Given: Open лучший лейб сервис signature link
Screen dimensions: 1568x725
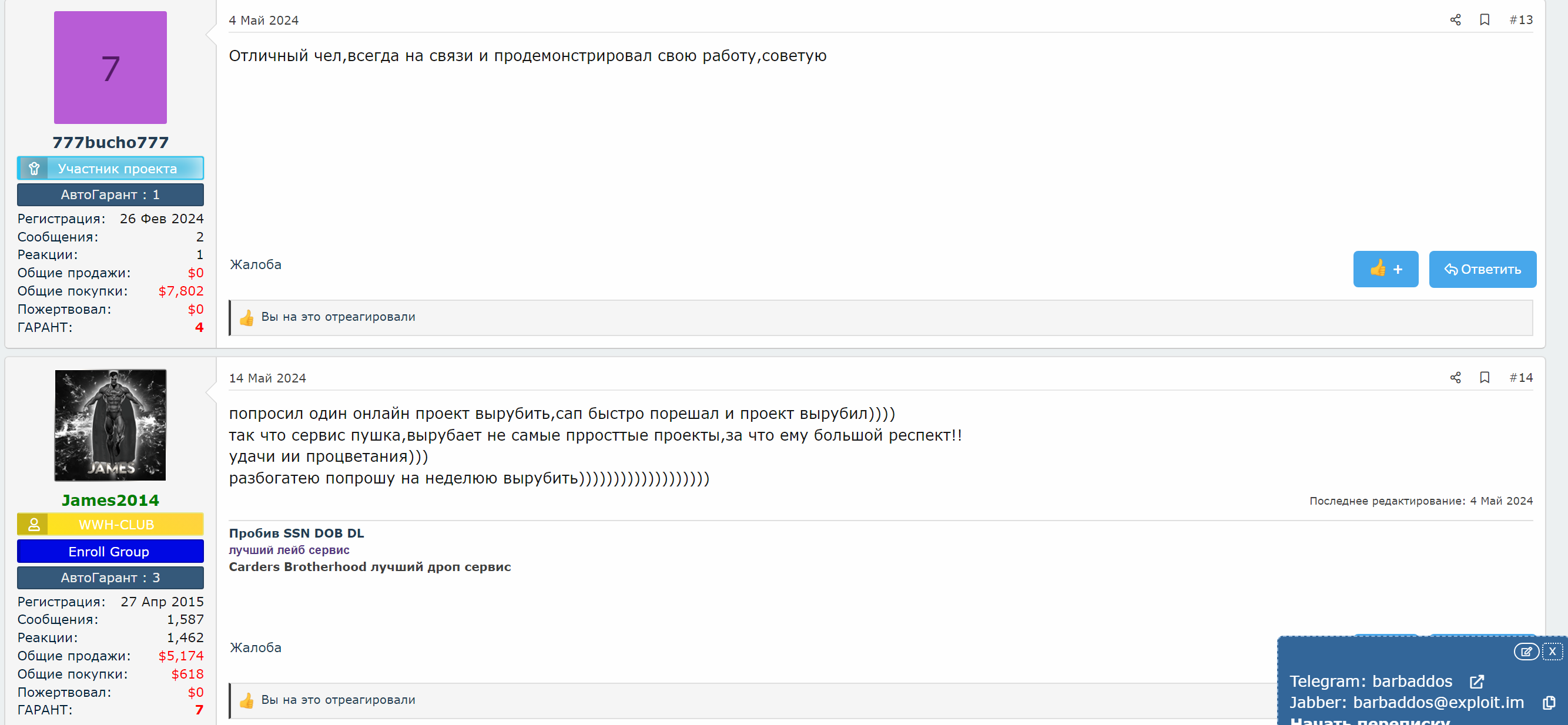Looking at the screenshot, I should [289, 550].
